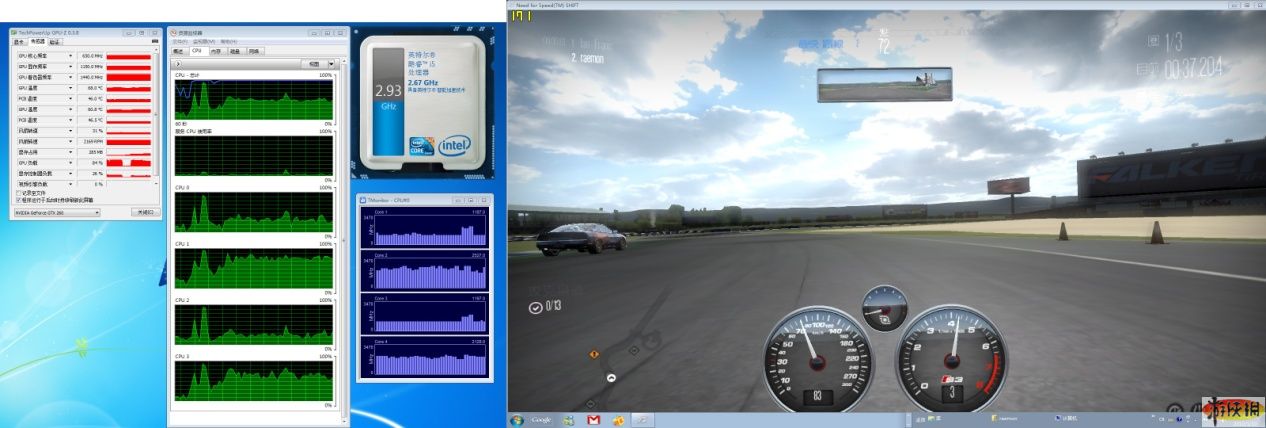Expand the round arrow button left of the charts
The image size is (1266, 428).
tap(179, 64)
